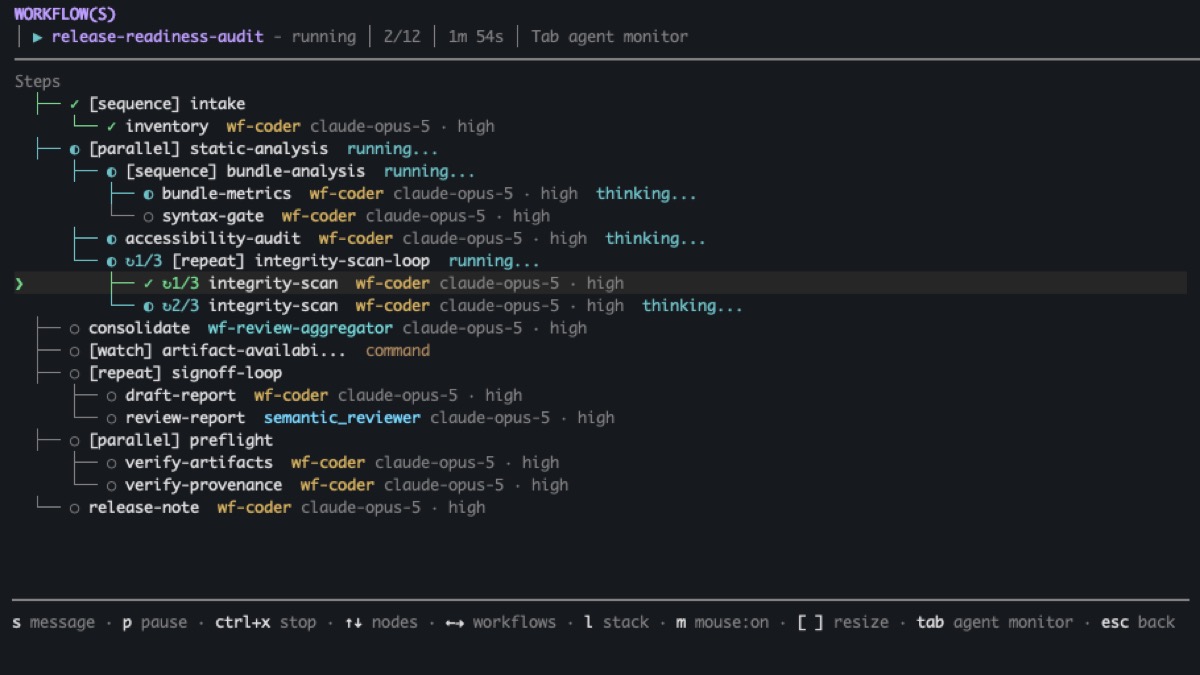
Task: Collapse the [parallel] static-analysis node
Action: tap(208, 149)
